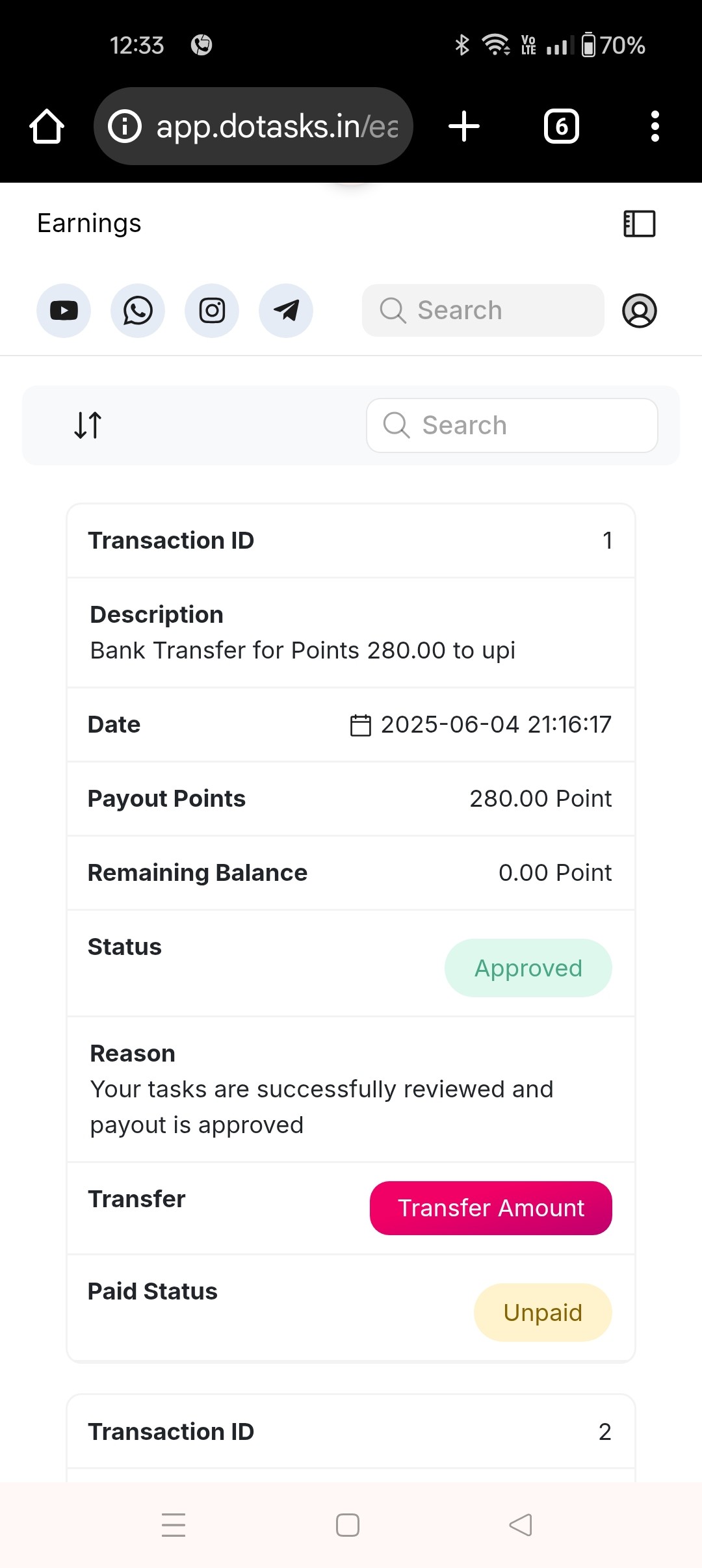Tap the Approved status badge
Image resolution: width=702 pixels, height=1568 pixels.
[x=528, y=968]
